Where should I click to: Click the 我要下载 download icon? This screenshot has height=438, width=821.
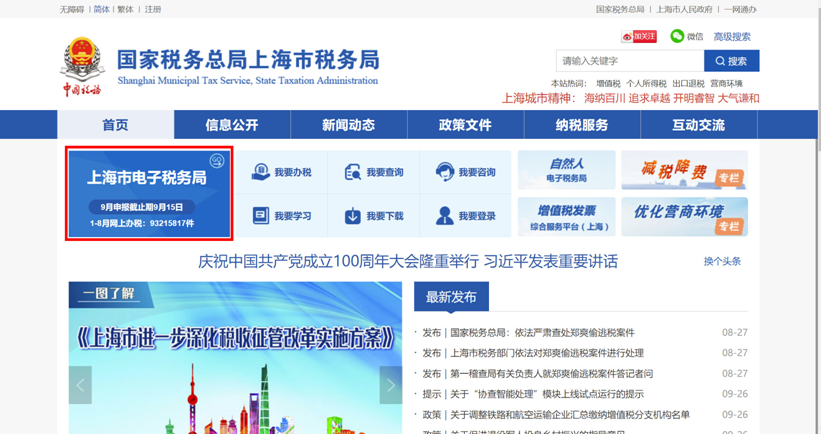pyautogui.click(x=352, y=216)
